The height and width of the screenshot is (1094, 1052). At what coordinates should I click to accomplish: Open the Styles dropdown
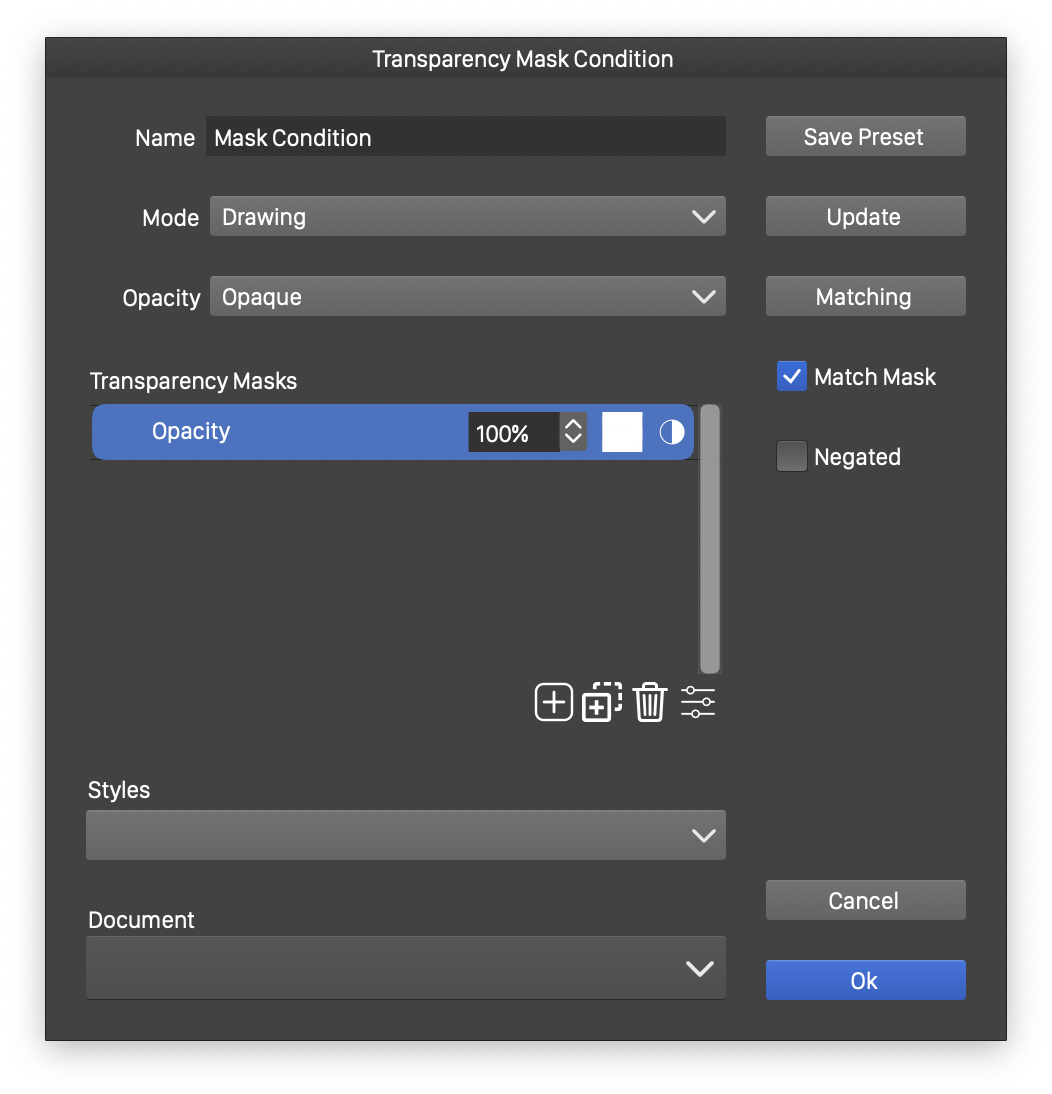coord(405,835)
